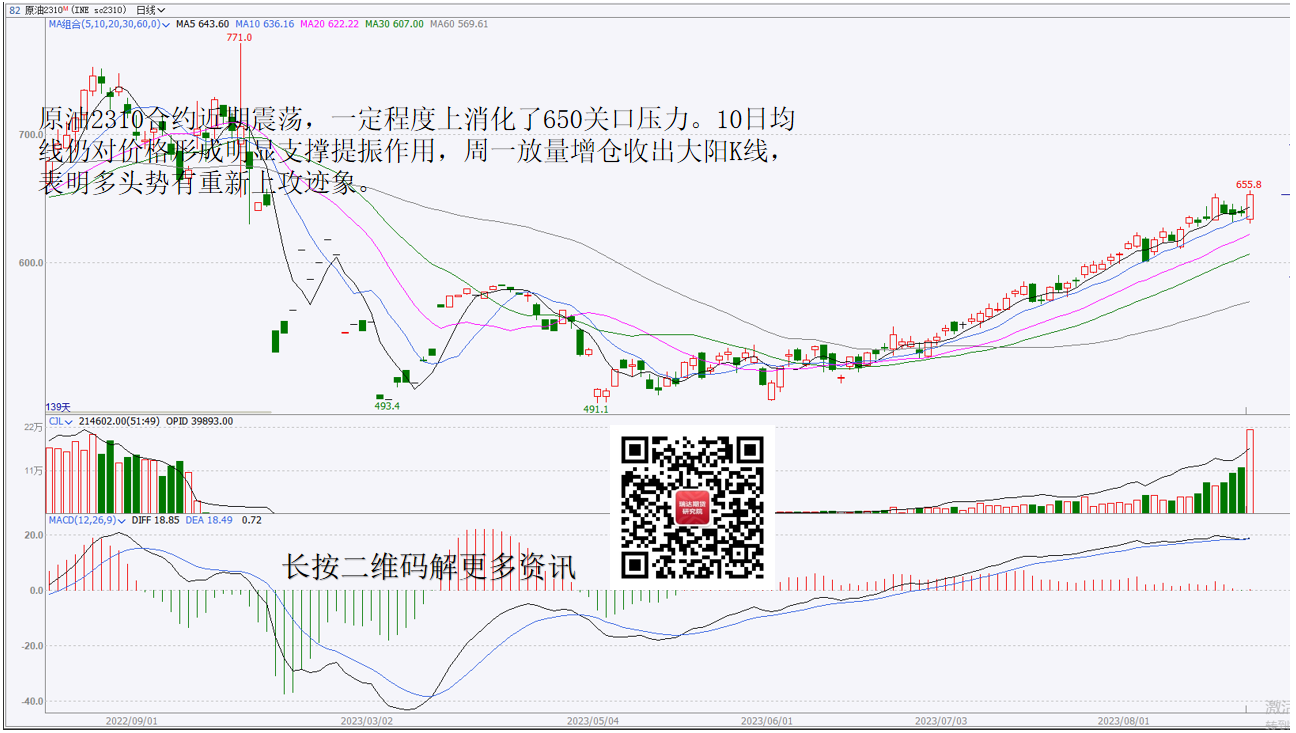Viewport: 1296px width, 733px height.
Task: Click the 771.0 high price marker
Action: (x=239, y=38)
